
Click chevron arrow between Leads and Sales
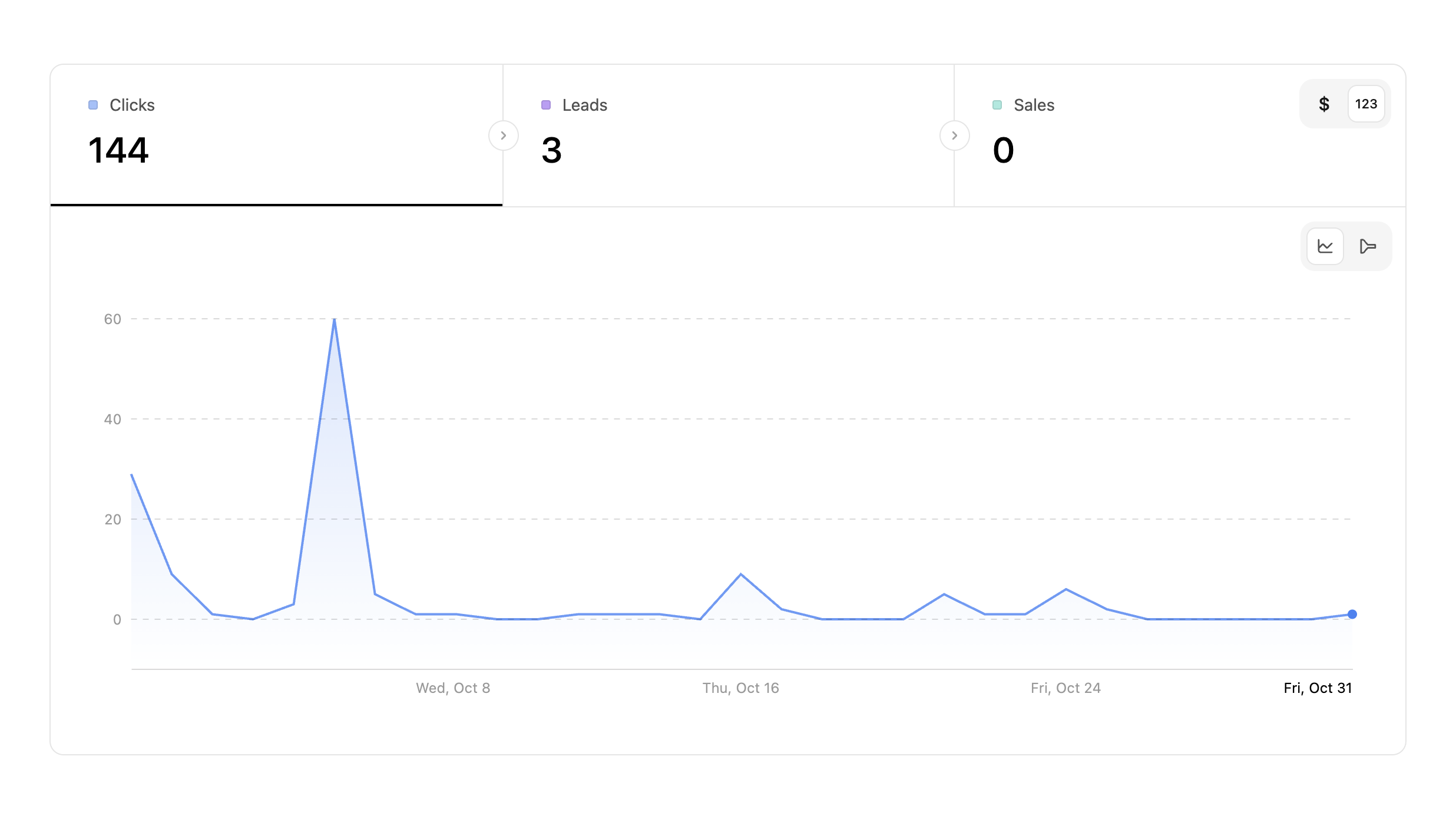tap(954, 136)
